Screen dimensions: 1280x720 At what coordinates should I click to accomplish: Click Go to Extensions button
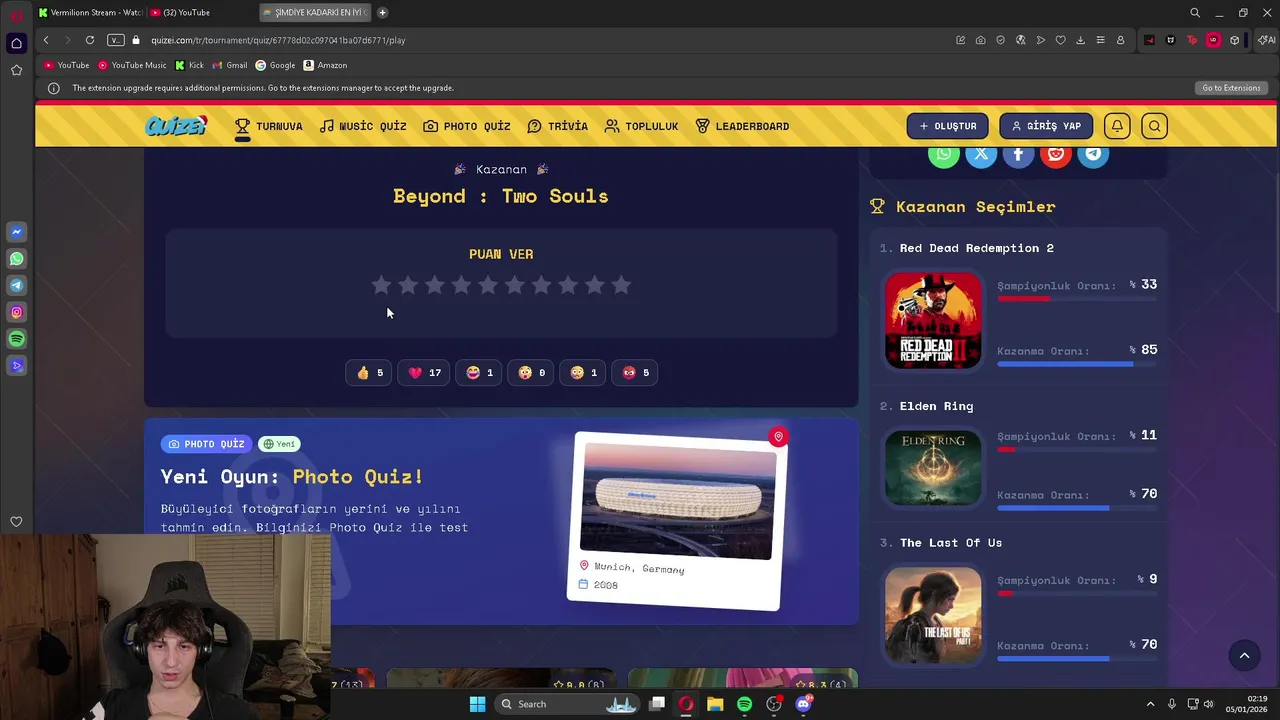pos(1231,88)
